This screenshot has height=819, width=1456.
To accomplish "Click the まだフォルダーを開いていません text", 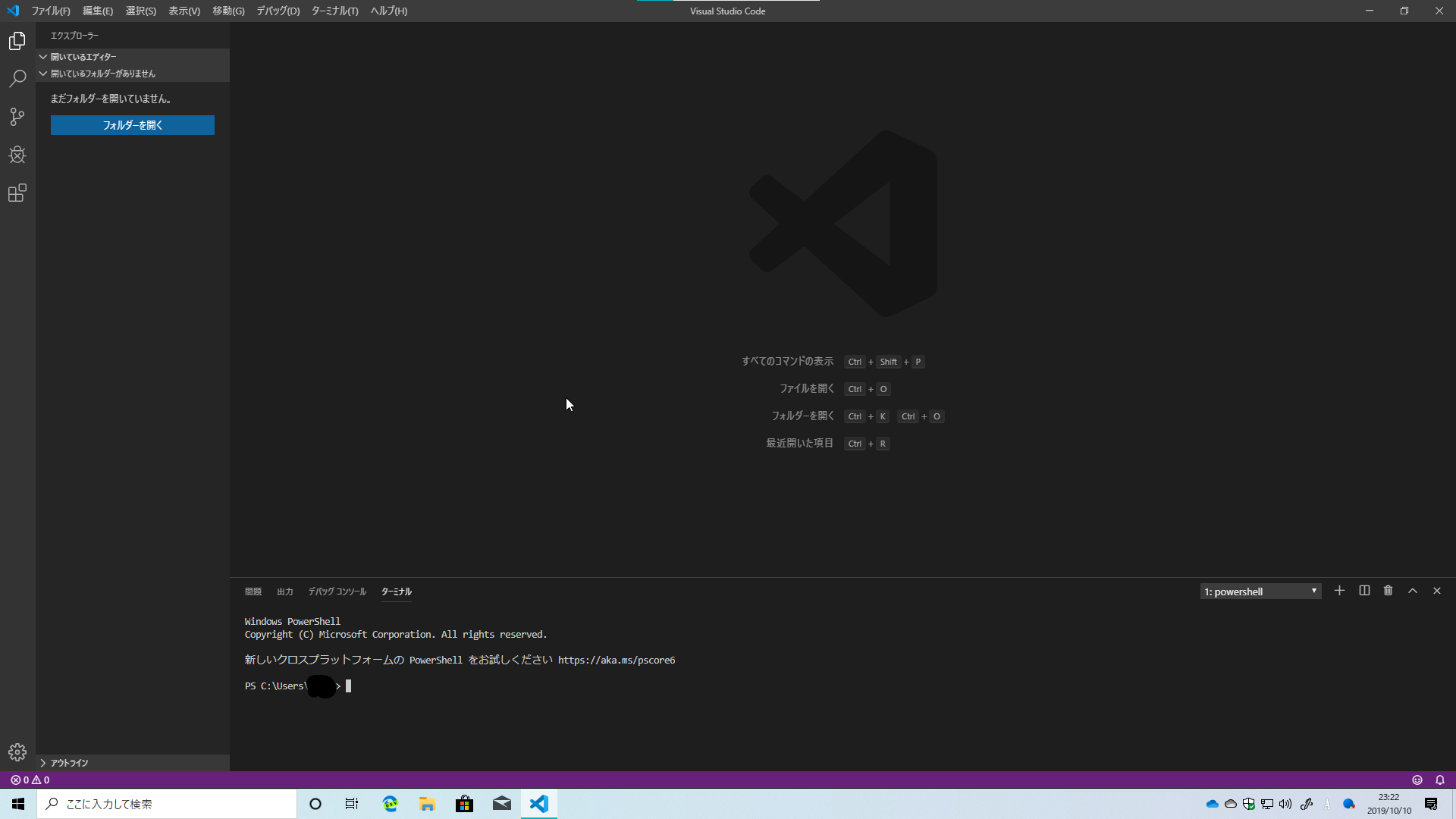I will pos(111,99).
